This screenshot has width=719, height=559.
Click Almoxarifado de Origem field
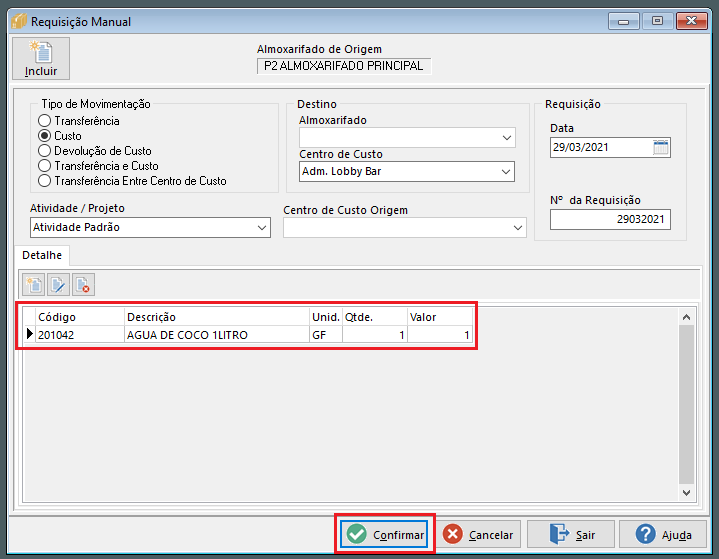[344, 66]
